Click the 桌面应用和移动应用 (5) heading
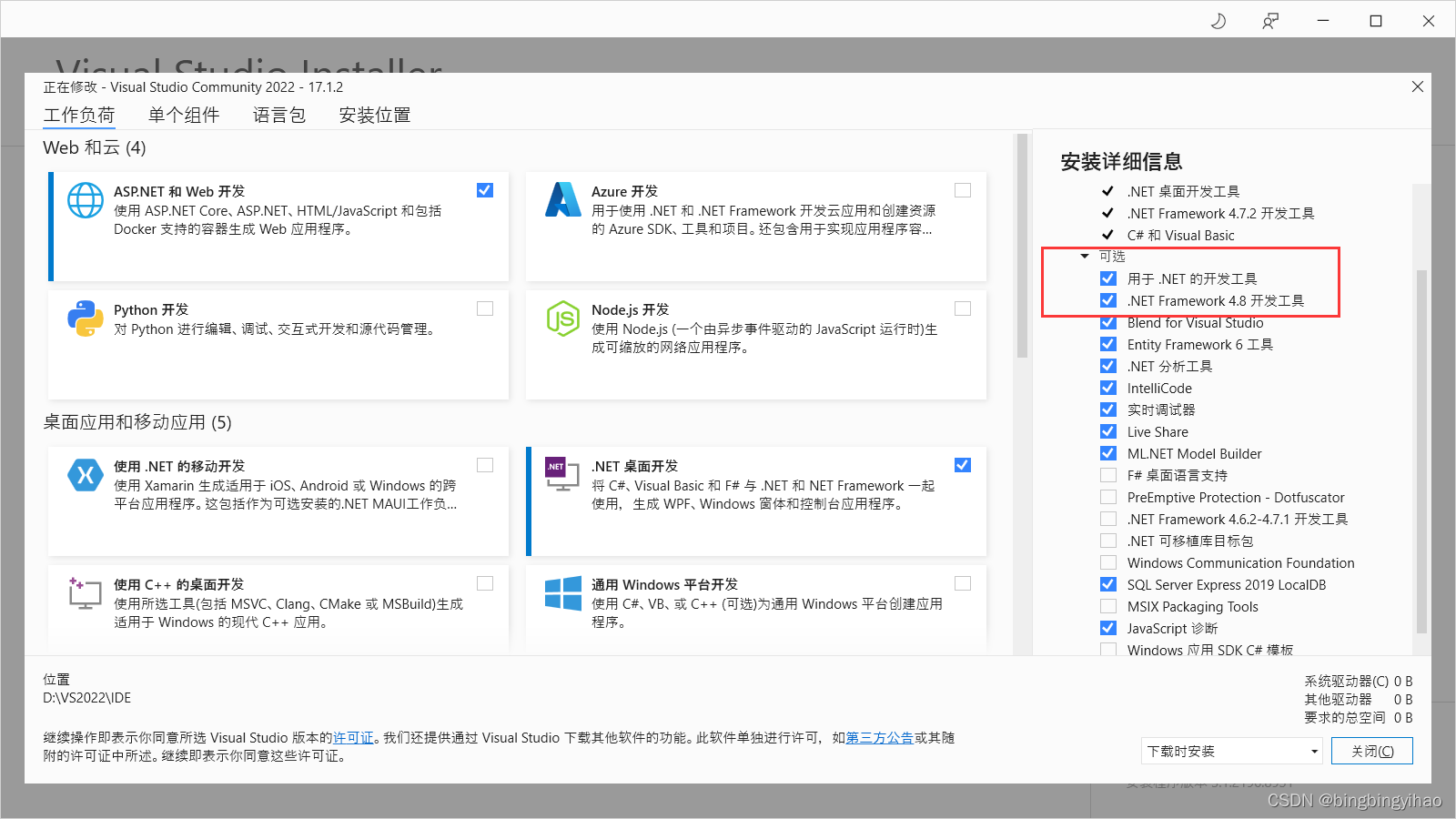The image size is (1456, 819). pos(137,422)
